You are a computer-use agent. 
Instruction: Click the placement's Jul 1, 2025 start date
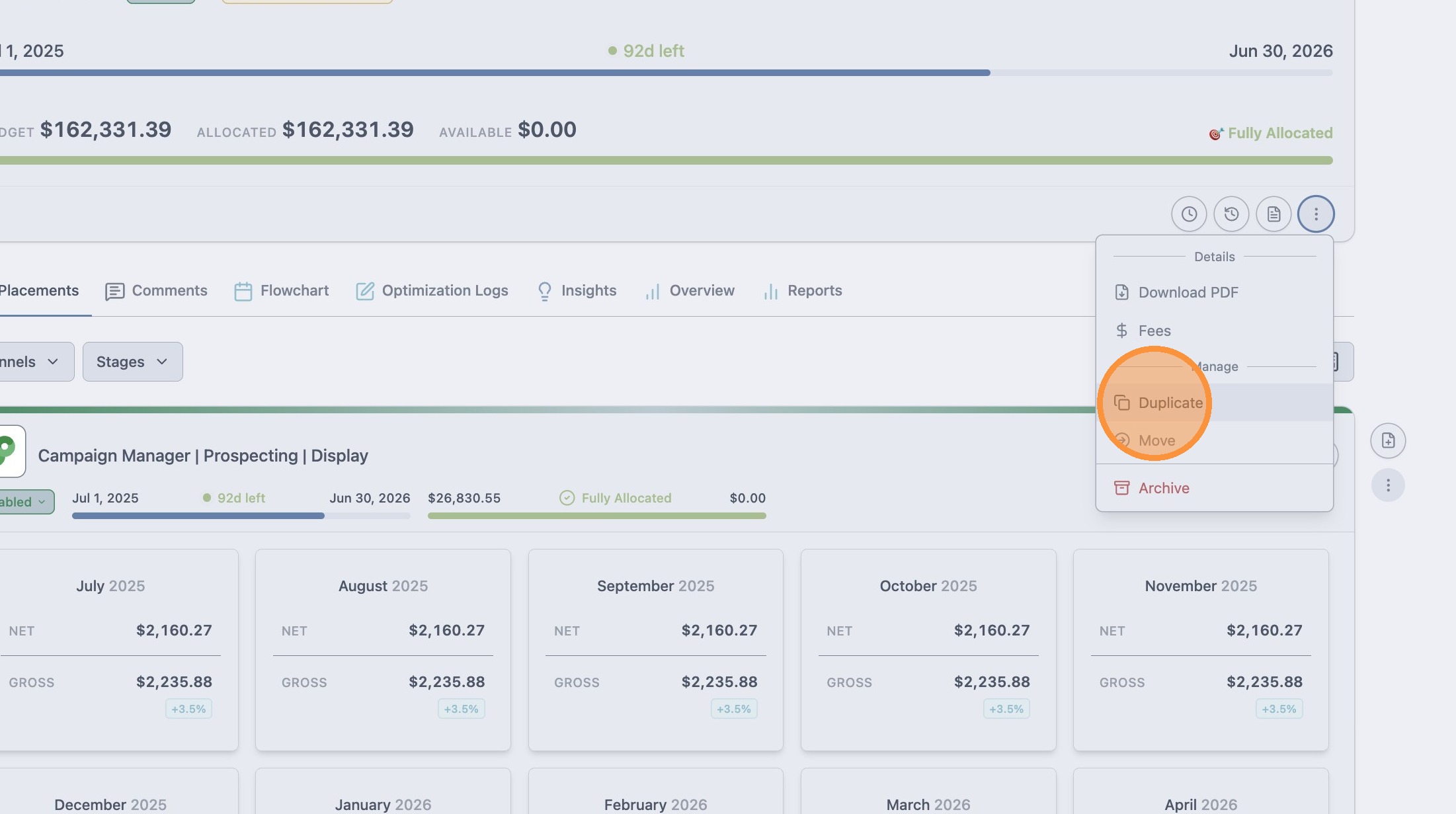tap(105, 498)
